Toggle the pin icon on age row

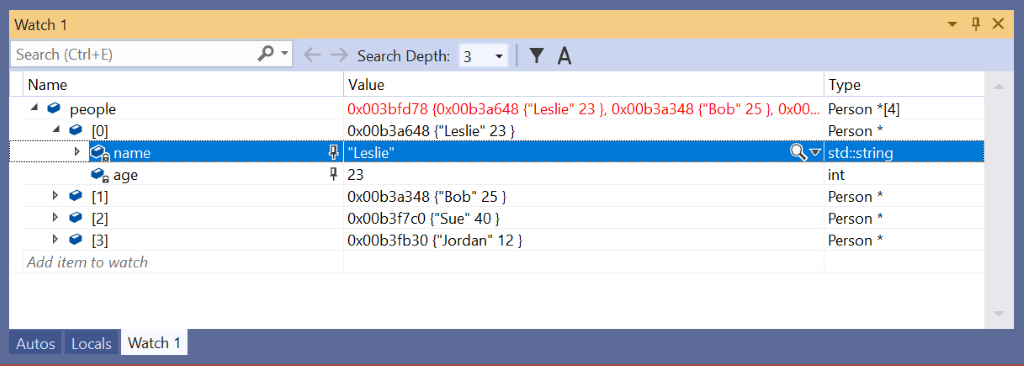click(334, 175)
